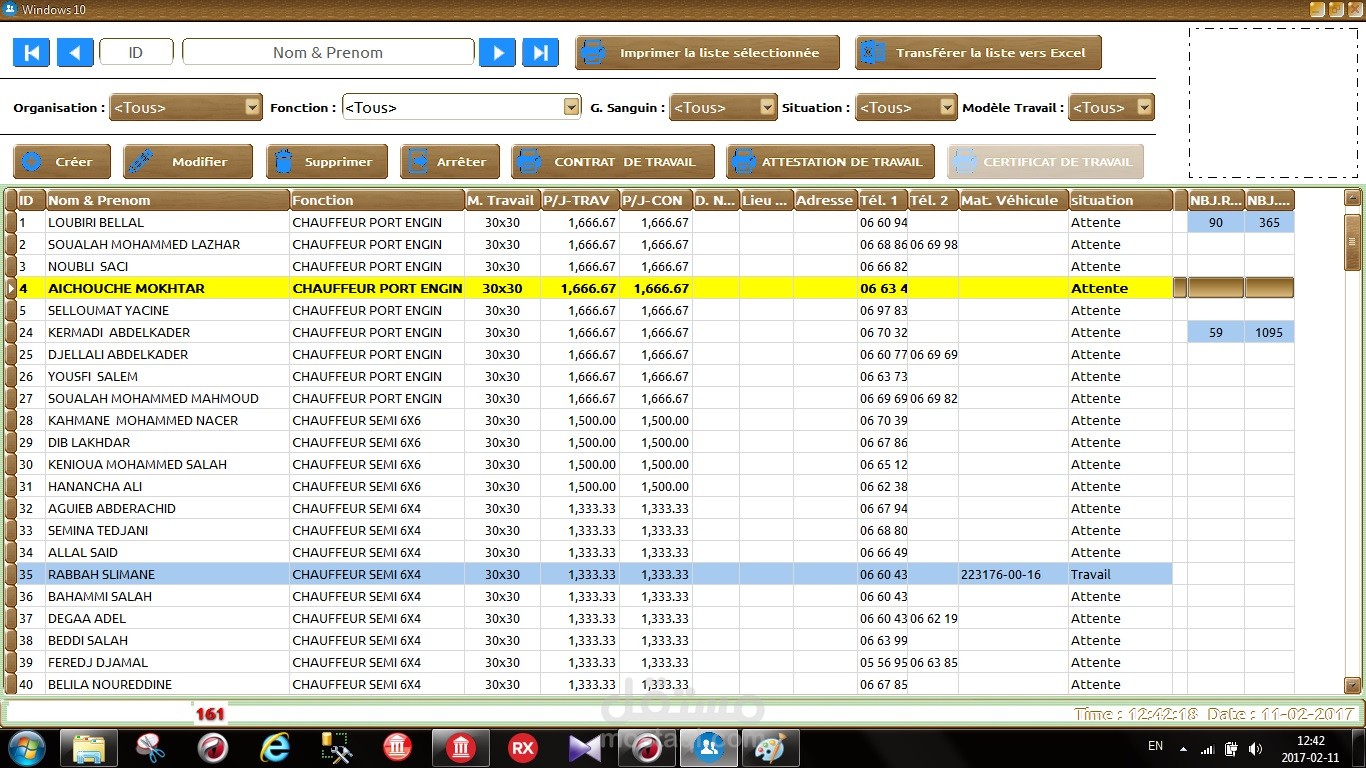
Task: Click the RX taskbar icon
Action: pos(522,748)
